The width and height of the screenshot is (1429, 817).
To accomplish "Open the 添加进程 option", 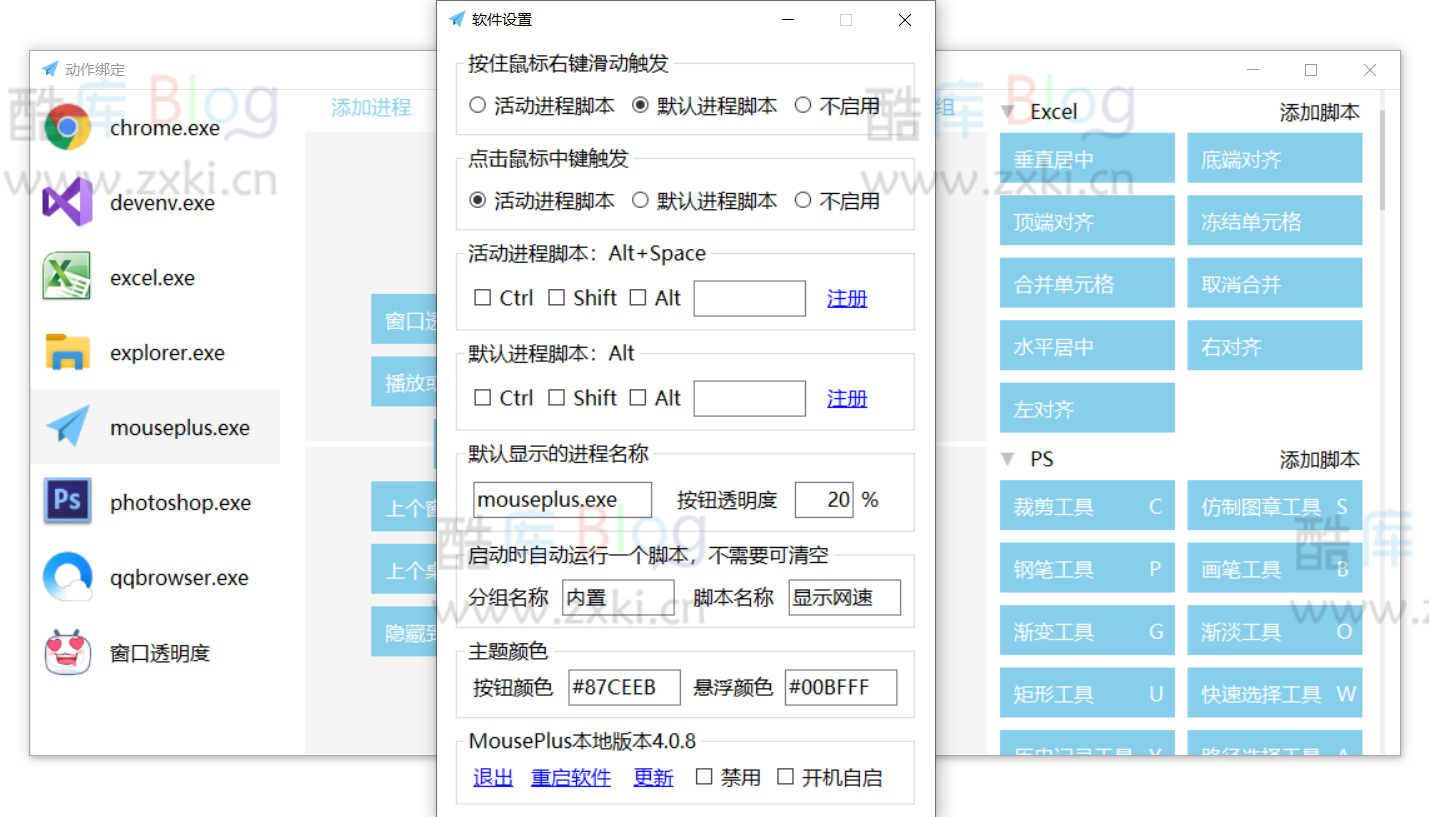I will click(x=371, y=106).
